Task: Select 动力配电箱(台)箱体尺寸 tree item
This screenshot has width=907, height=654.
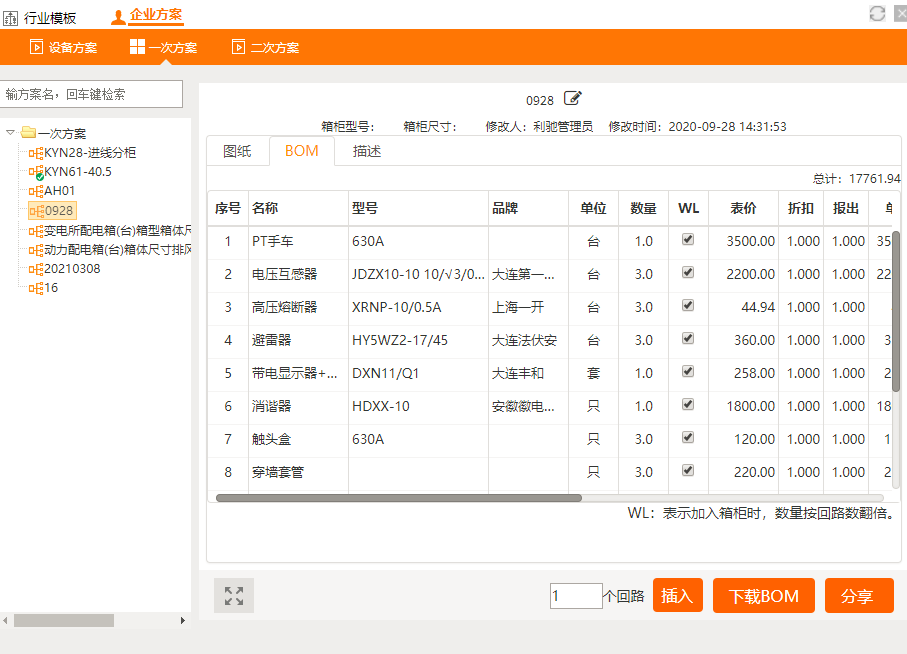Action: point(118,250)
